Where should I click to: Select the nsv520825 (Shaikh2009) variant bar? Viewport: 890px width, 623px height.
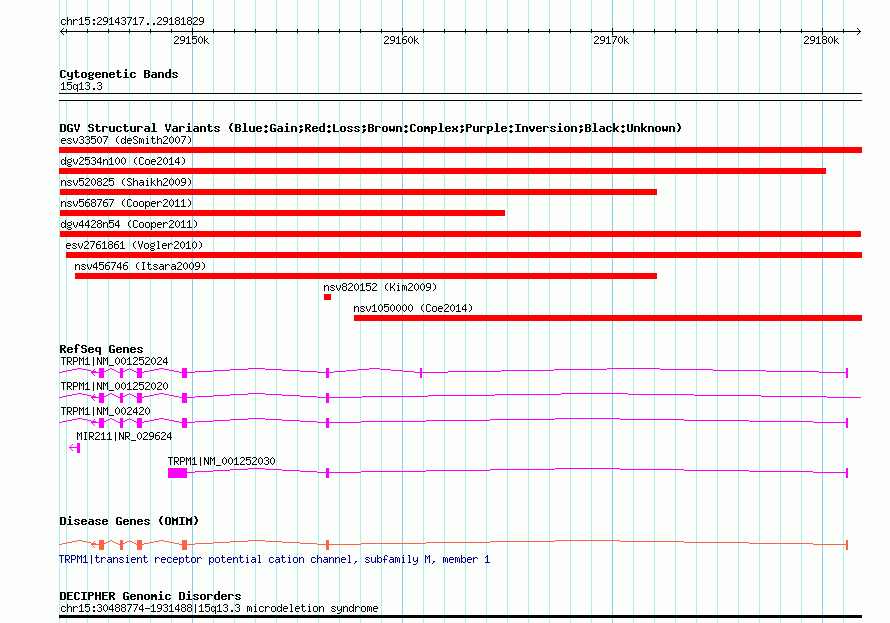(x=358, y=192)
